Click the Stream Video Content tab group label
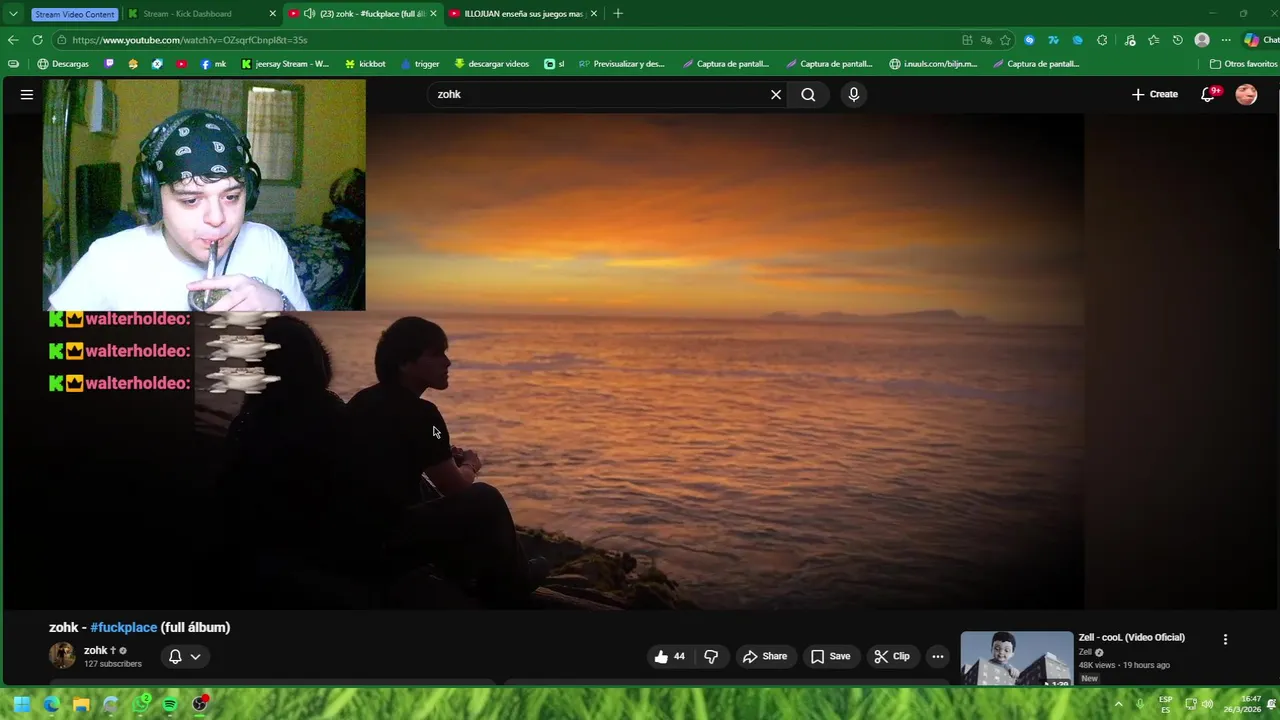 click(x=74, y=14)
